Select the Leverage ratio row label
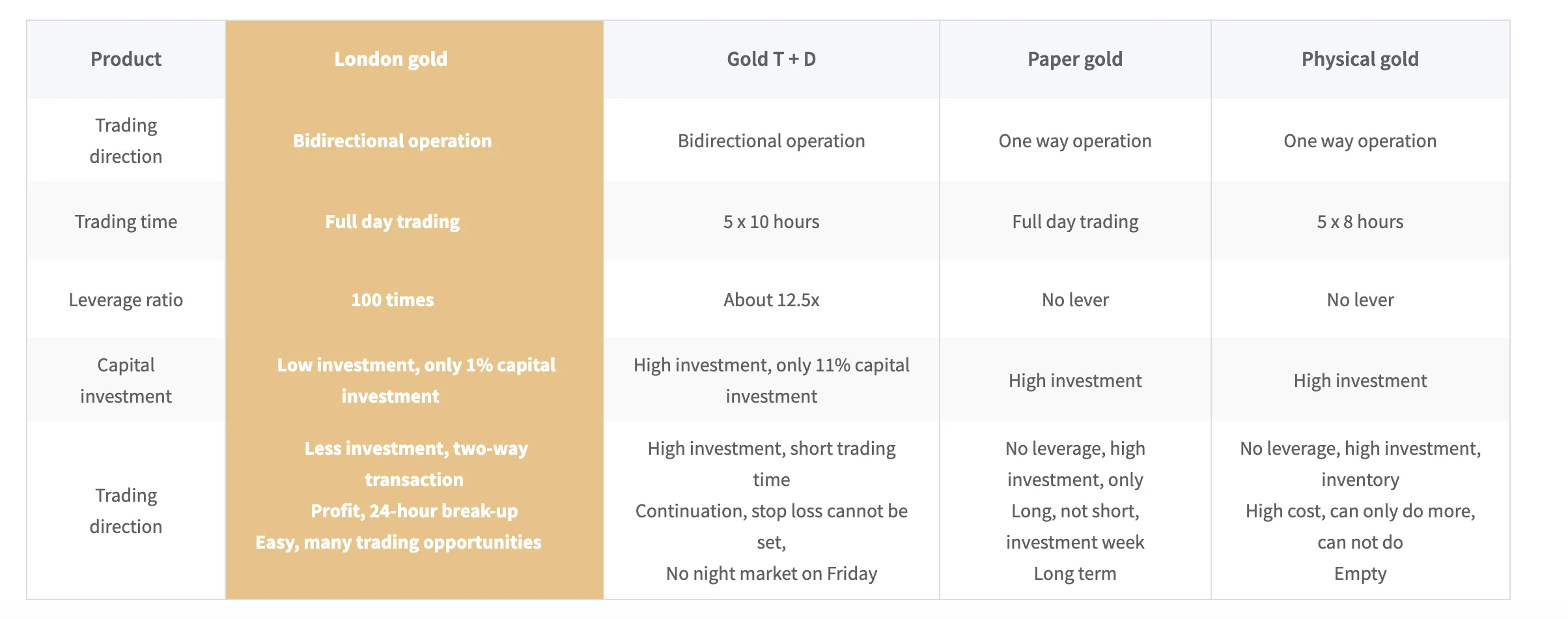 126,300
